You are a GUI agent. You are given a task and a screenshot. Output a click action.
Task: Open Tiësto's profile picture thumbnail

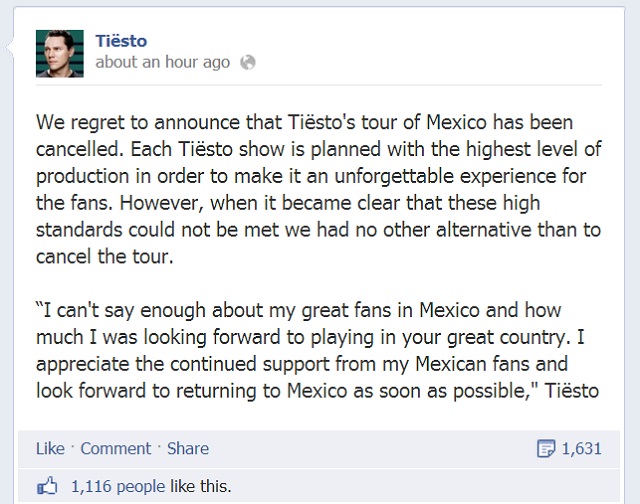(60, 53)
